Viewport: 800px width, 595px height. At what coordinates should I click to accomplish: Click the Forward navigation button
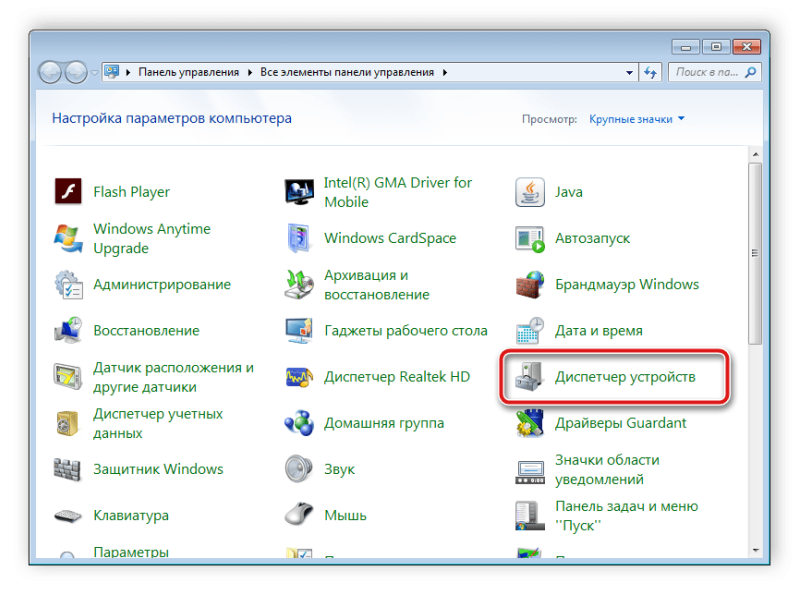click(76, 72)
